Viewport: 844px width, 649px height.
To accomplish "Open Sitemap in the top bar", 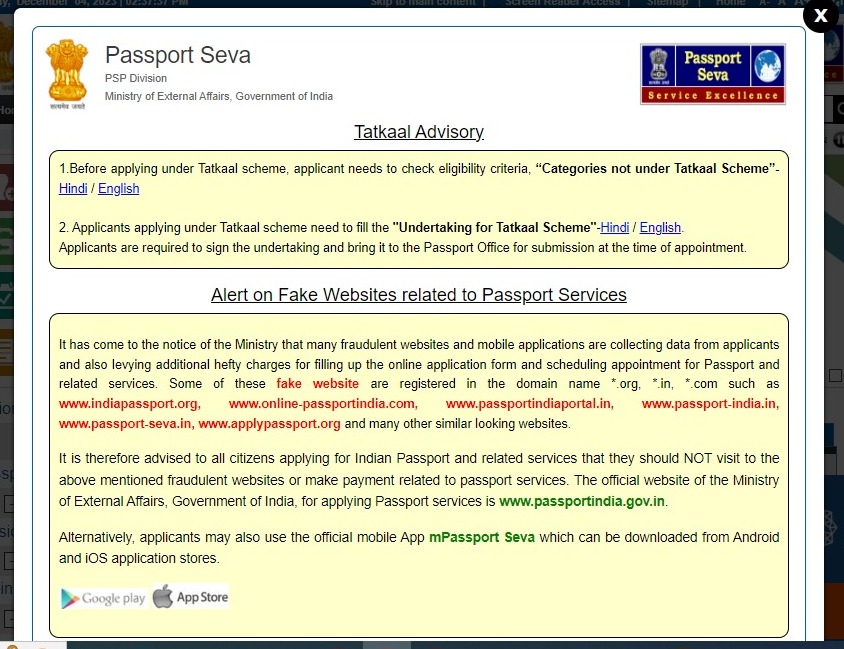I will (x=667, y=3).
